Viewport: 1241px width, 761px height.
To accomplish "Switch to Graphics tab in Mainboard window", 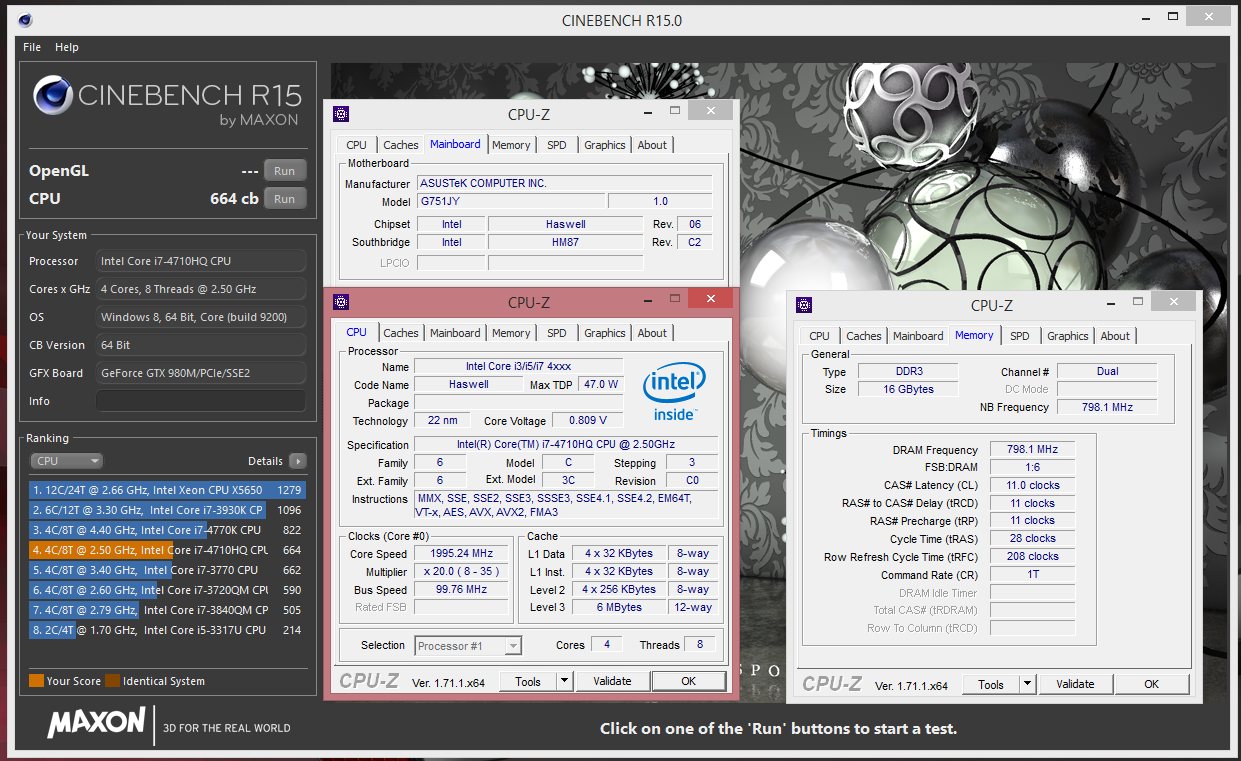I will click(605, 145).
